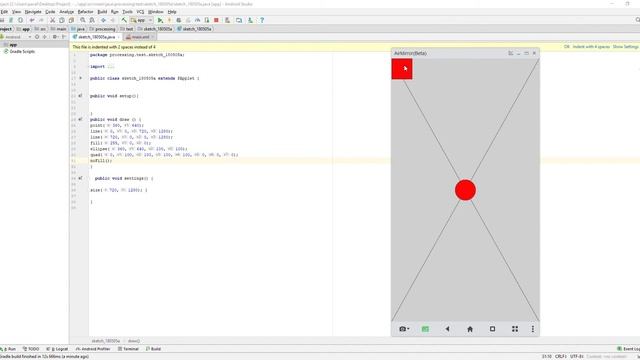The image size is (640, 360).
Task: Take screenshot with AirMirror camera icon
Action: (404, 329)
